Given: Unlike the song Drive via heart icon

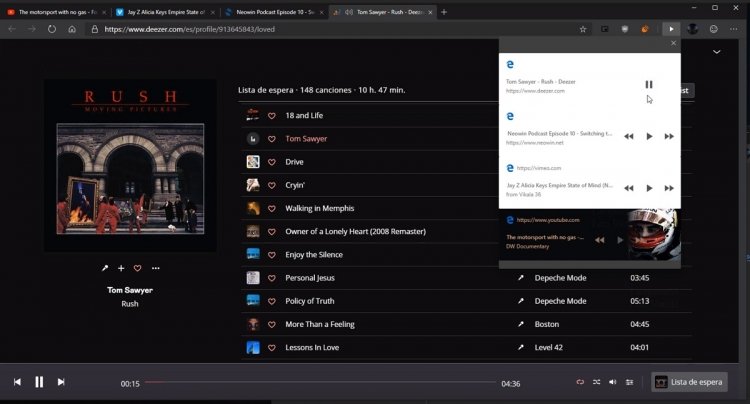Looking at the screenshot, I should coord(272,162).
